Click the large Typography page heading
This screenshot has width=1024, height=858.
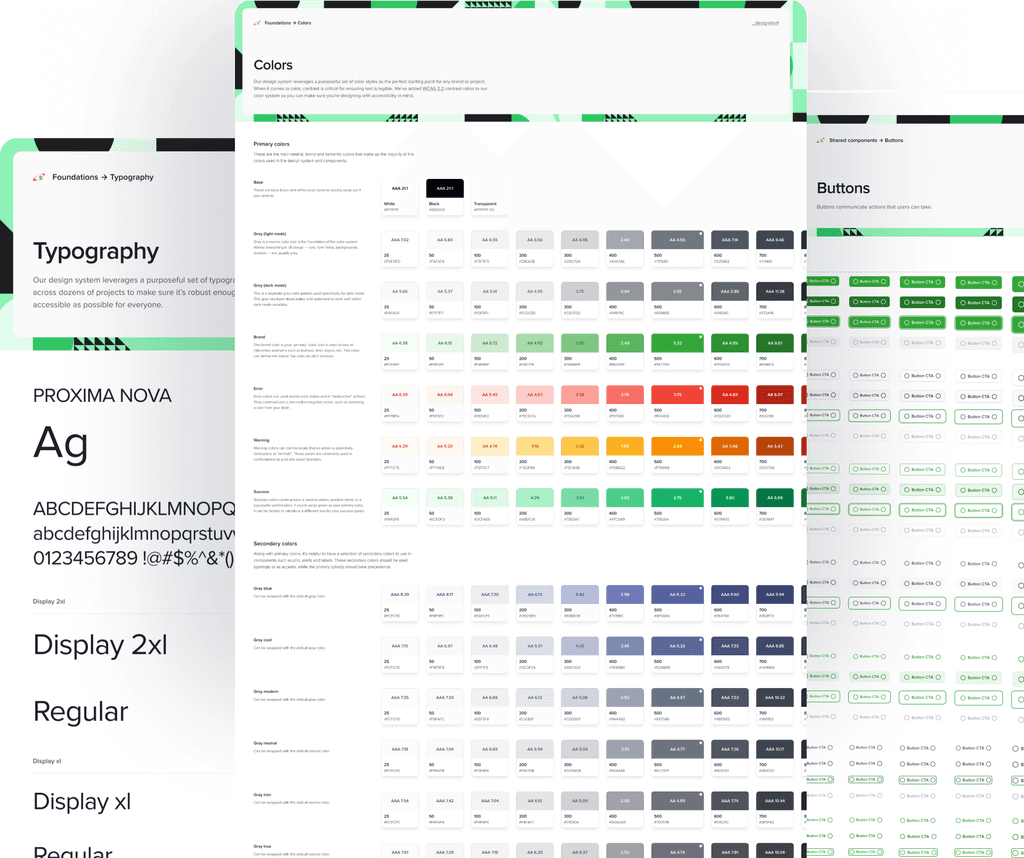click(x=96, y=252)
